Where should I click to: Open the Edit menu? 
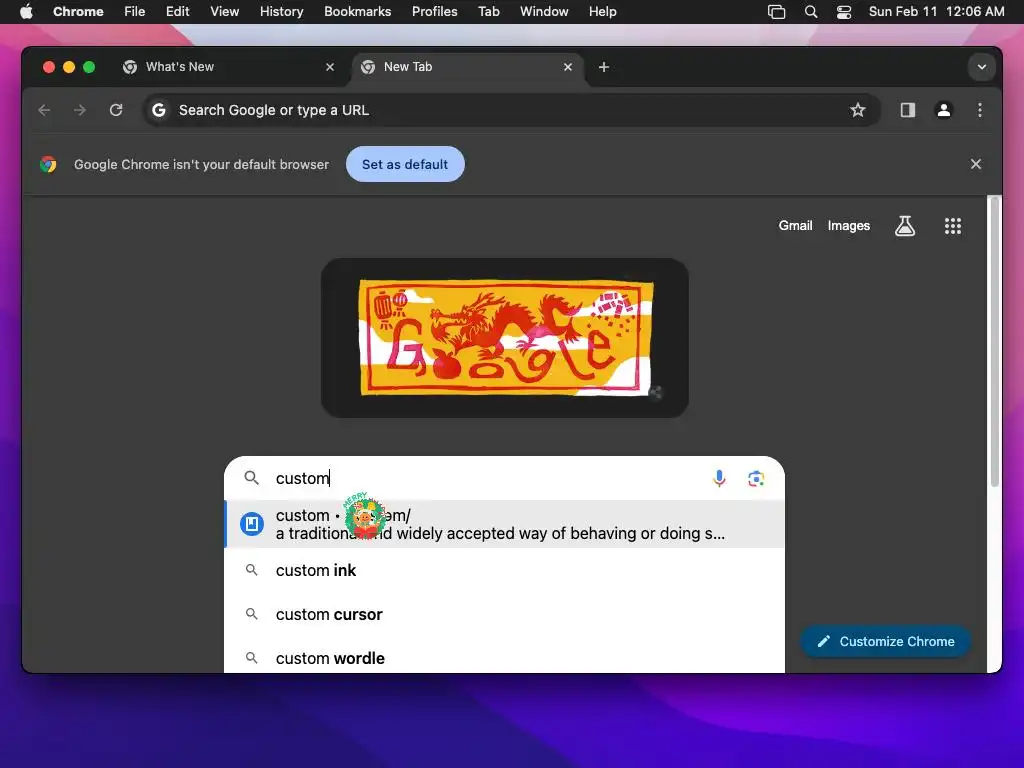[177, 12]
